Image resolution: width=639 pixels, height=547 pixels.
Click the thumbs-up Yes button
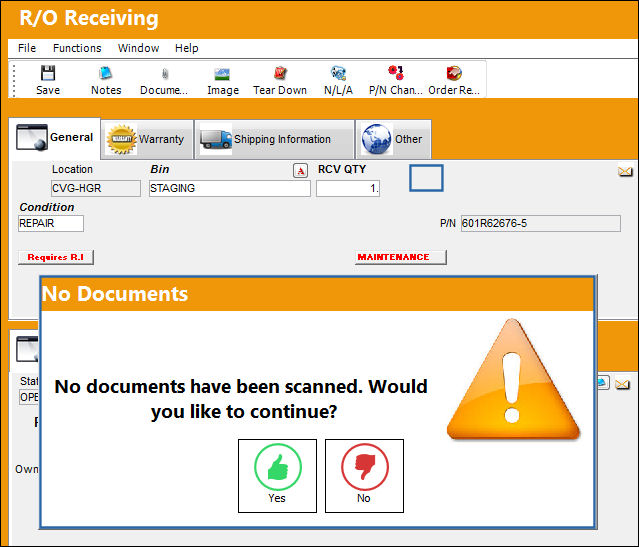[x=277, y=476]
